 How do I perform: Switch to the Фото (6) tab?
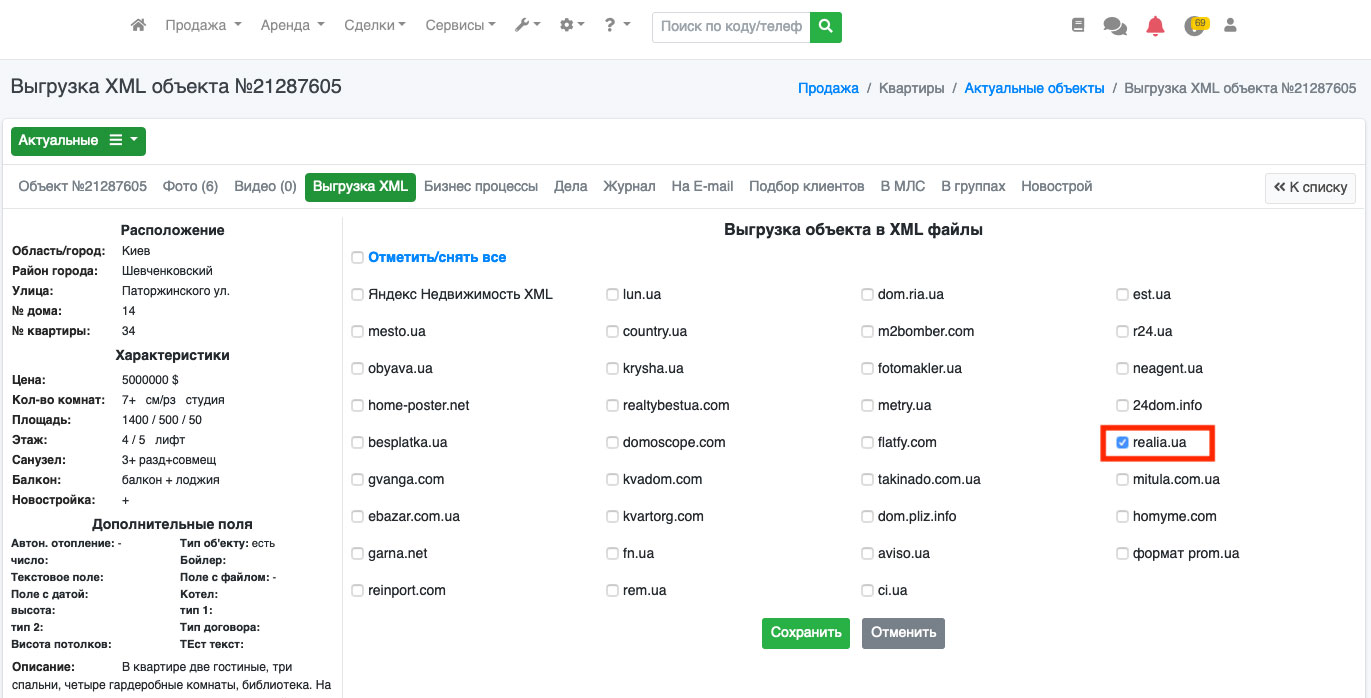(190, 187)
